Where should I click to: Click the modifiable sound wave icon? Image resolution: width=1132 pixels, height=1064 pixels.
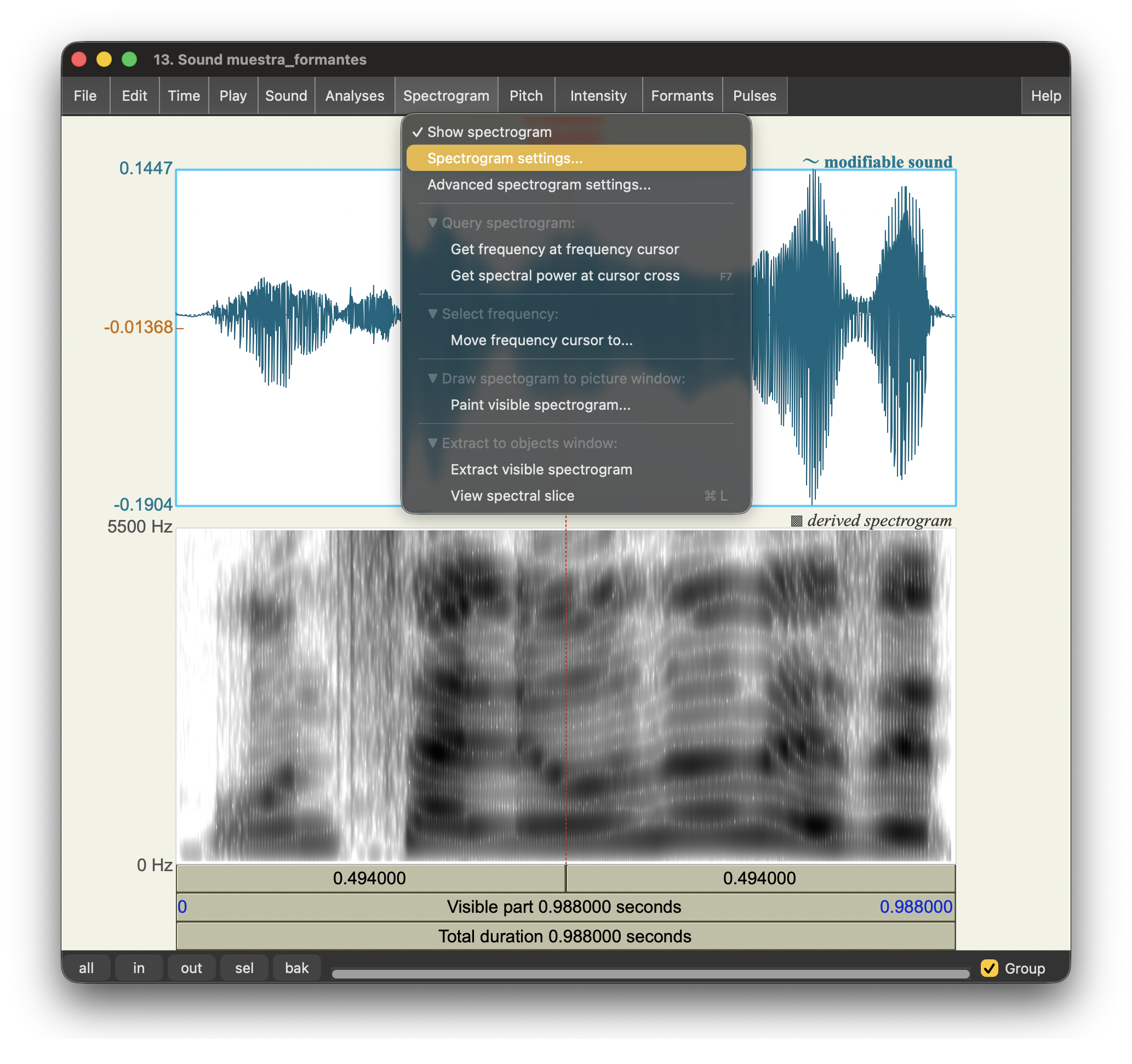click(x=810, y=162)
